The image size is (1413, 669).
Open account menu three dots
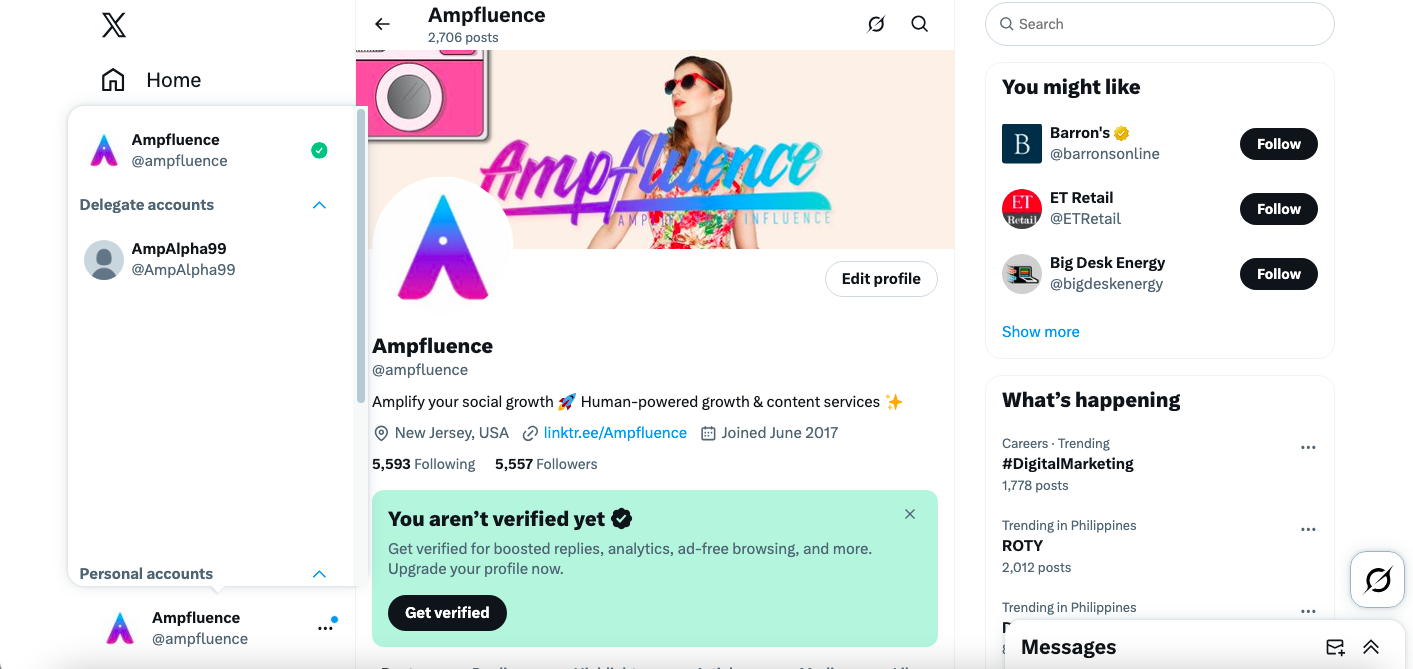[x=325, y=628]
